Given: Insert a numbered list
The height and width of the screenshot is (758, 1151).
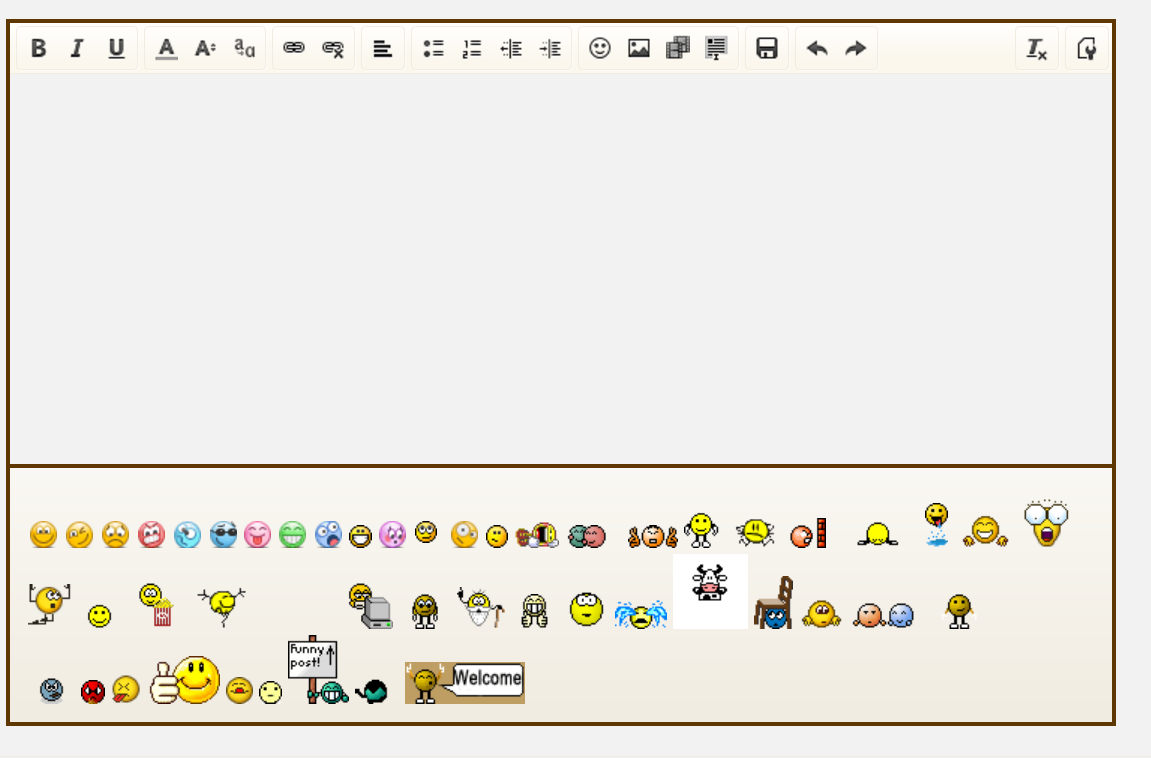Looking at the screenshot, I should point(472,48).
